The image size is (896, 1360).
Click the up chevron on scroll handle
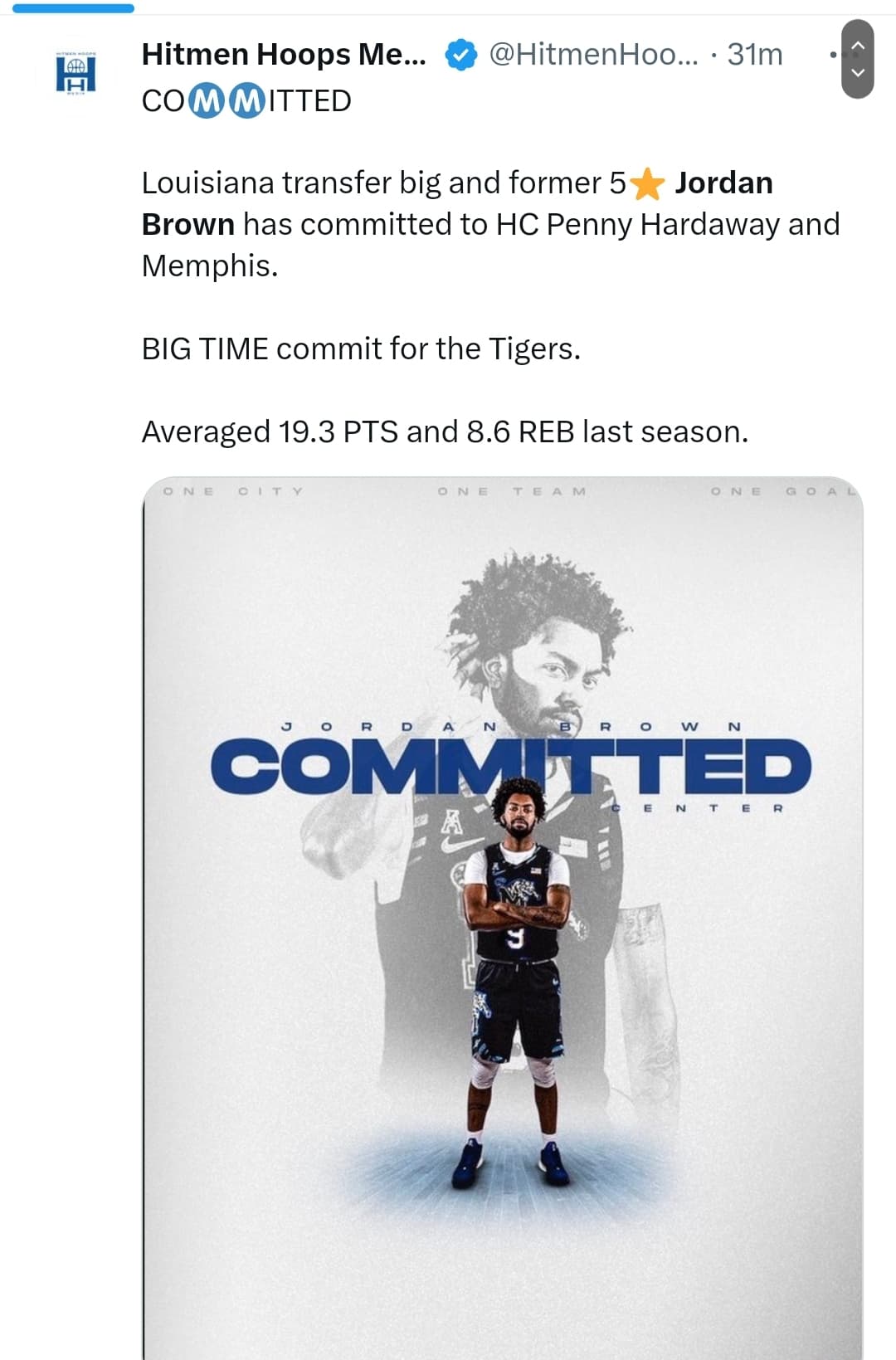tap(858, 44)
